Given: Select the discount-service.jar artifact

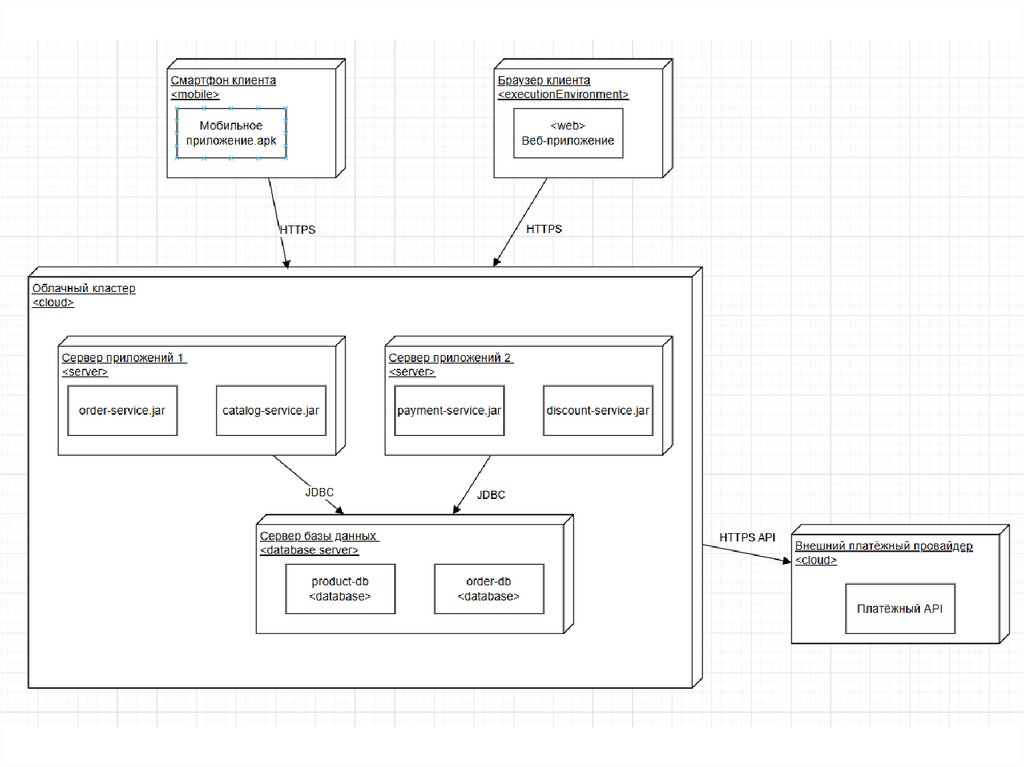Looking at the screenshot, I should tap(598, 411).
